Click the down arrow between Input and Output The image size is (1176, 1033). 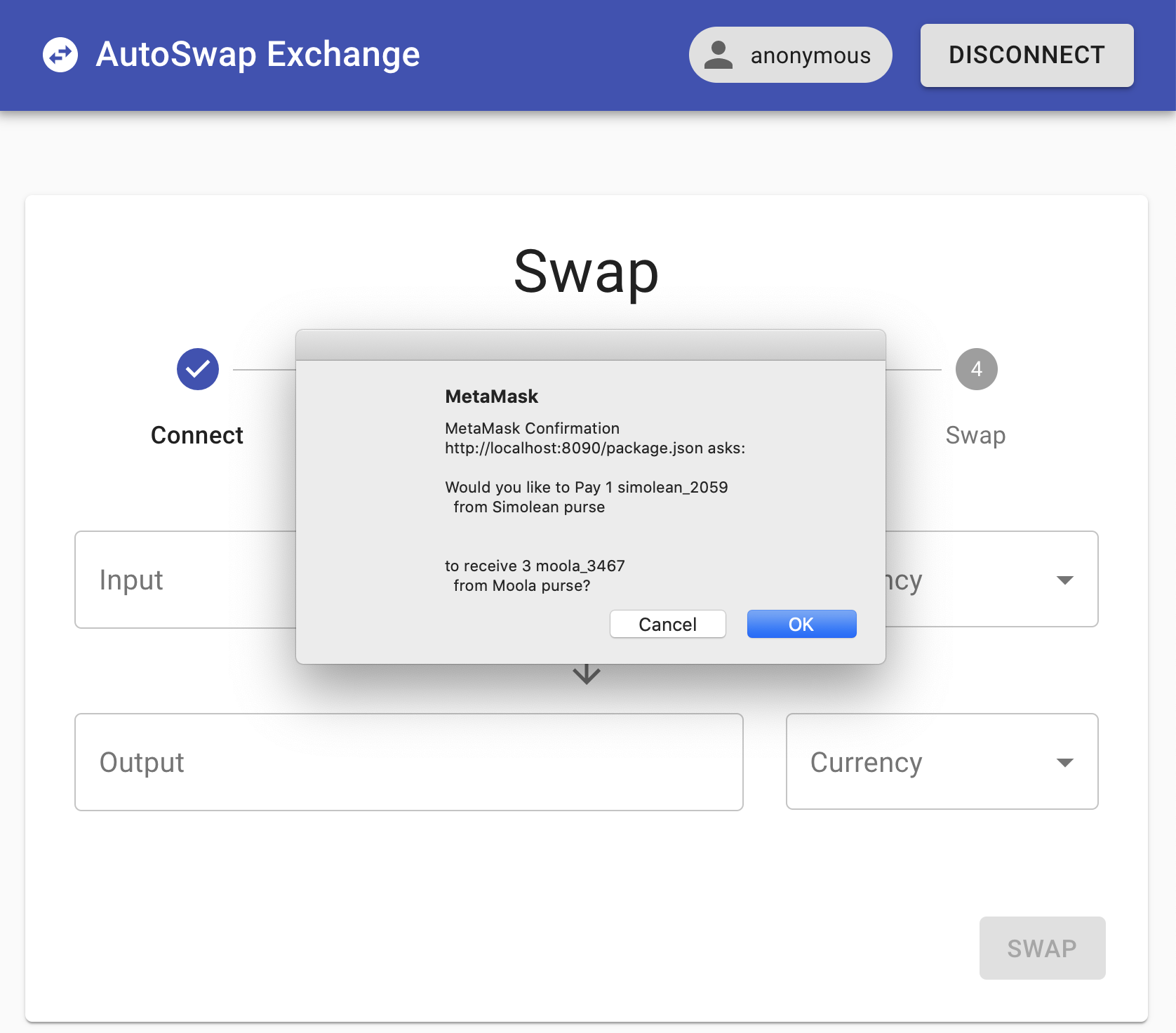tap(587, 674)
